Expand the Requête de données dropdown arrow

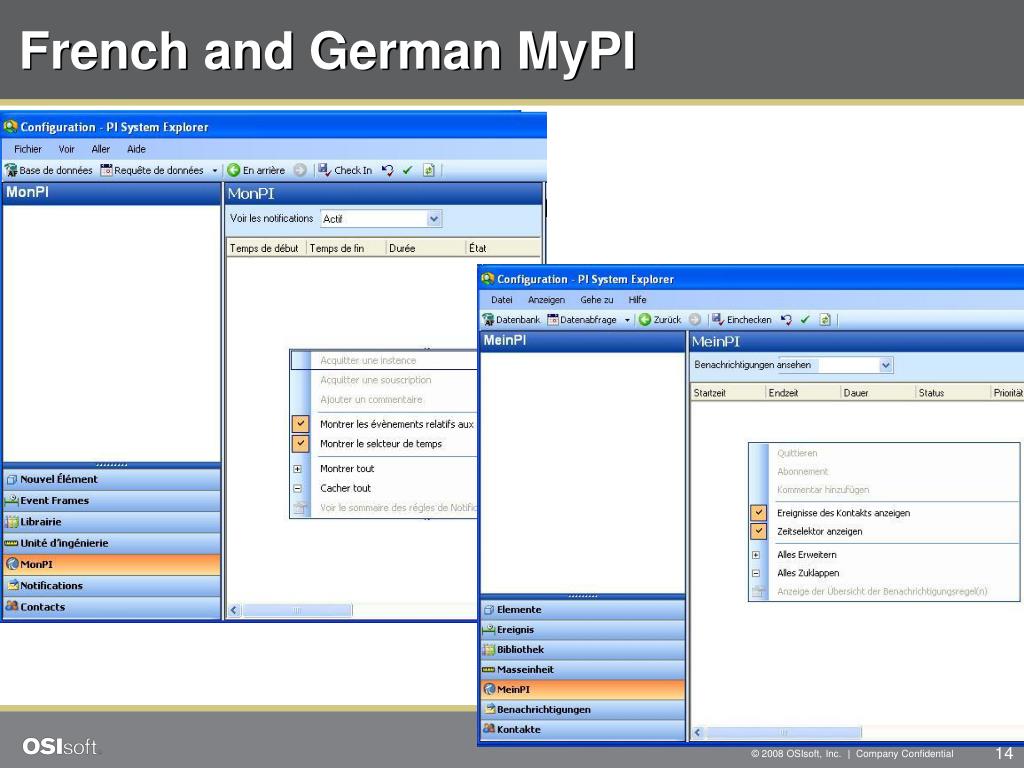point(215,170)
